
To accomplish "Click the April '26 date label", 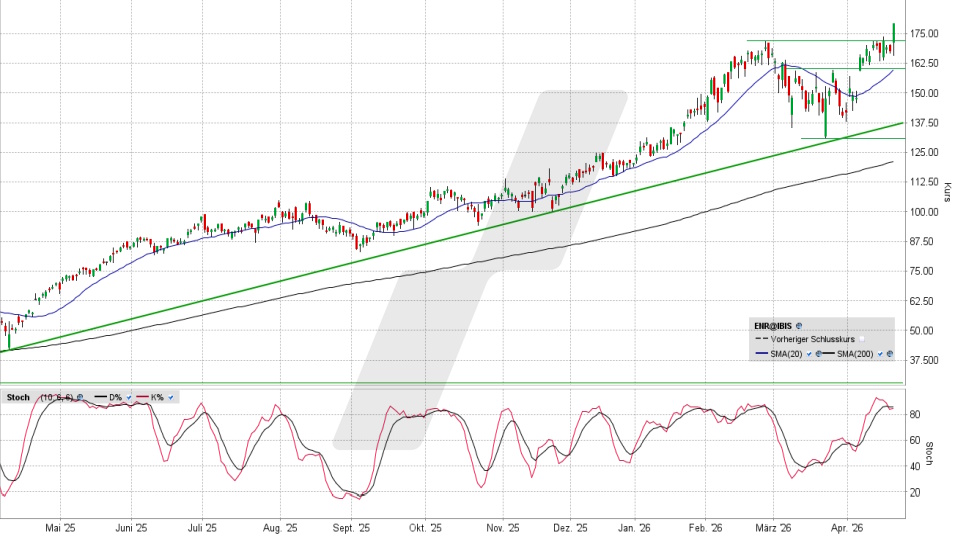I will (848, 527).
